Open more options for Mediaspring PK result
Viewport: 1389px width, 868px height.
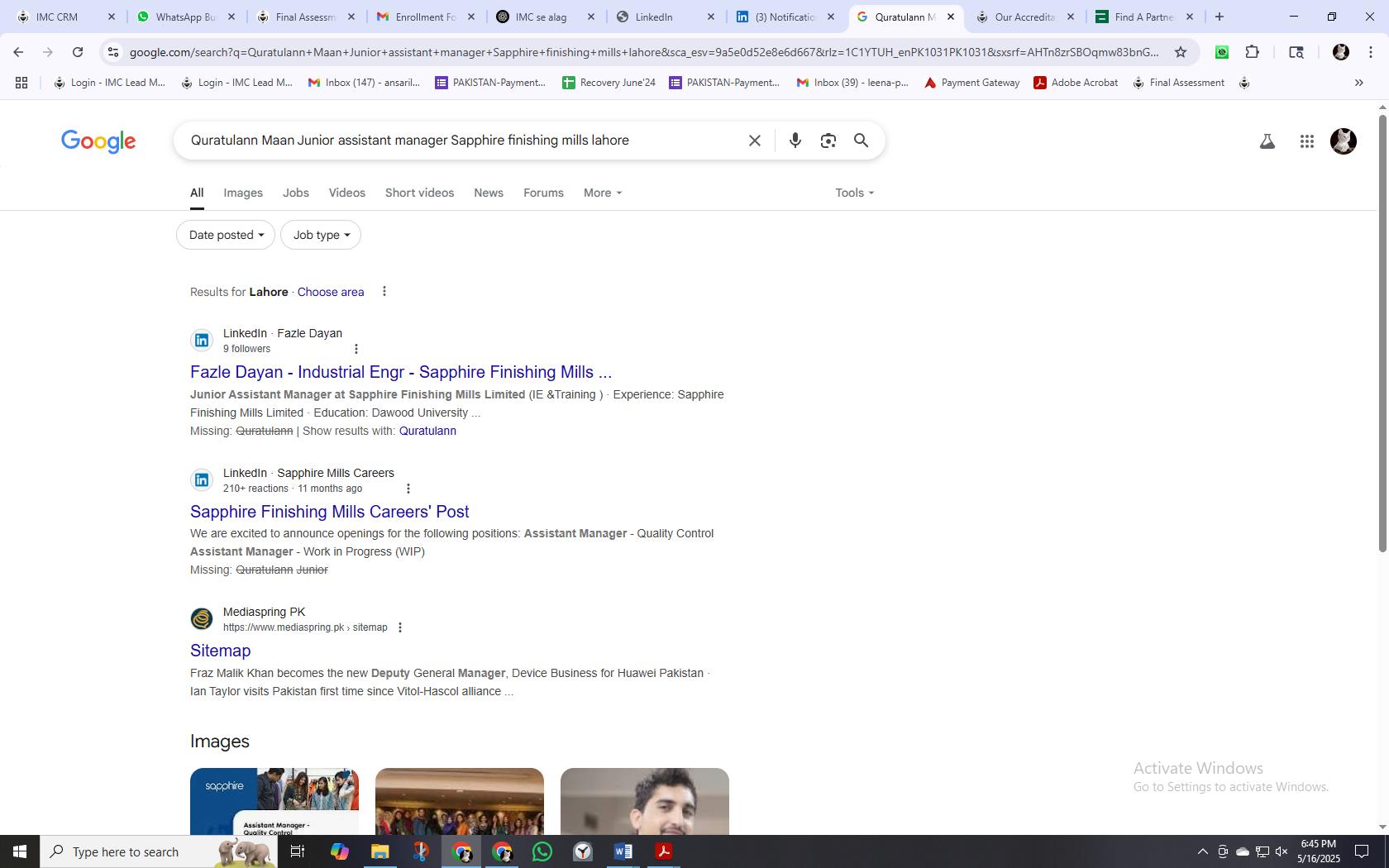tap(400, 627)
